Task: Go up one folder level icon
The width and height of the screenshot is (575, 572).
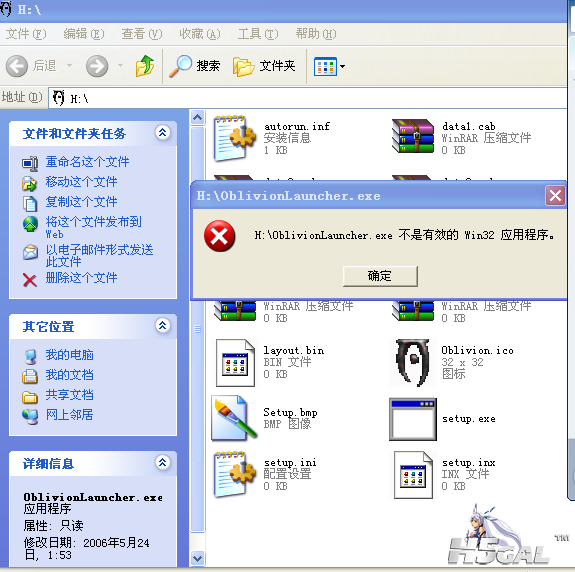Action: (145, 66)
